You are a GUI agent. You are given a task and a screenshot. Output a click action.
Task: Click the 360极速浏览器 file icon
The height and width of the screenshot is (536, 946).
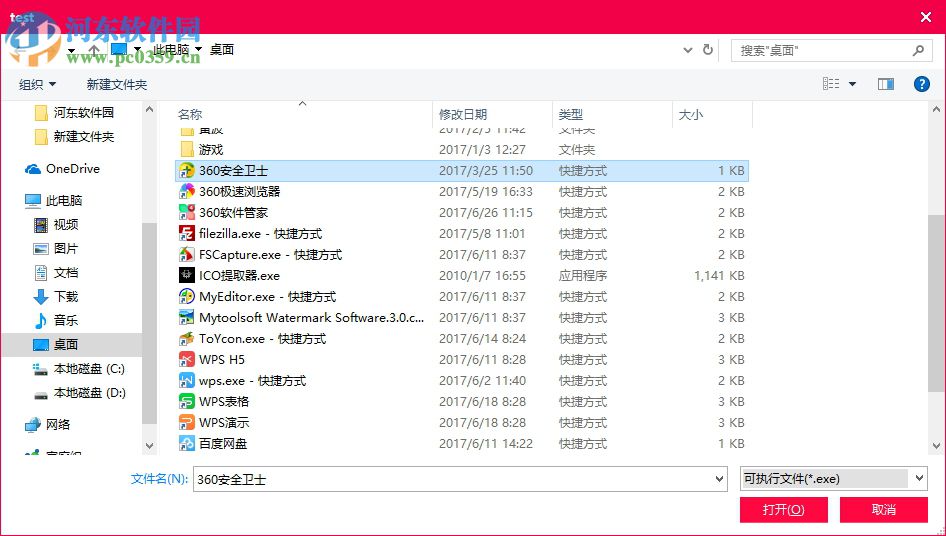(186, 191)
